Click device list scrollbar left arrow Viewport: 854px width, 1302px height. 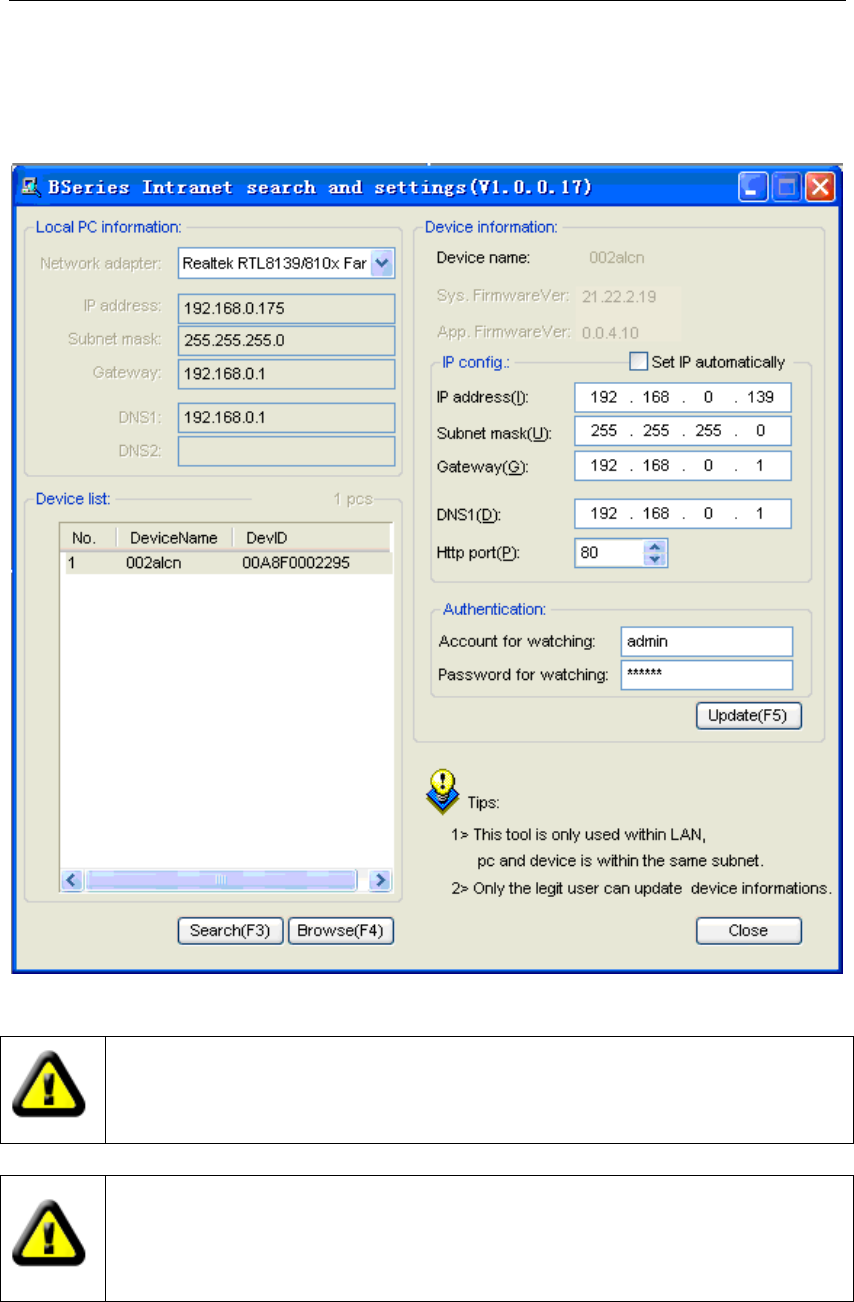tap(73, 880)
